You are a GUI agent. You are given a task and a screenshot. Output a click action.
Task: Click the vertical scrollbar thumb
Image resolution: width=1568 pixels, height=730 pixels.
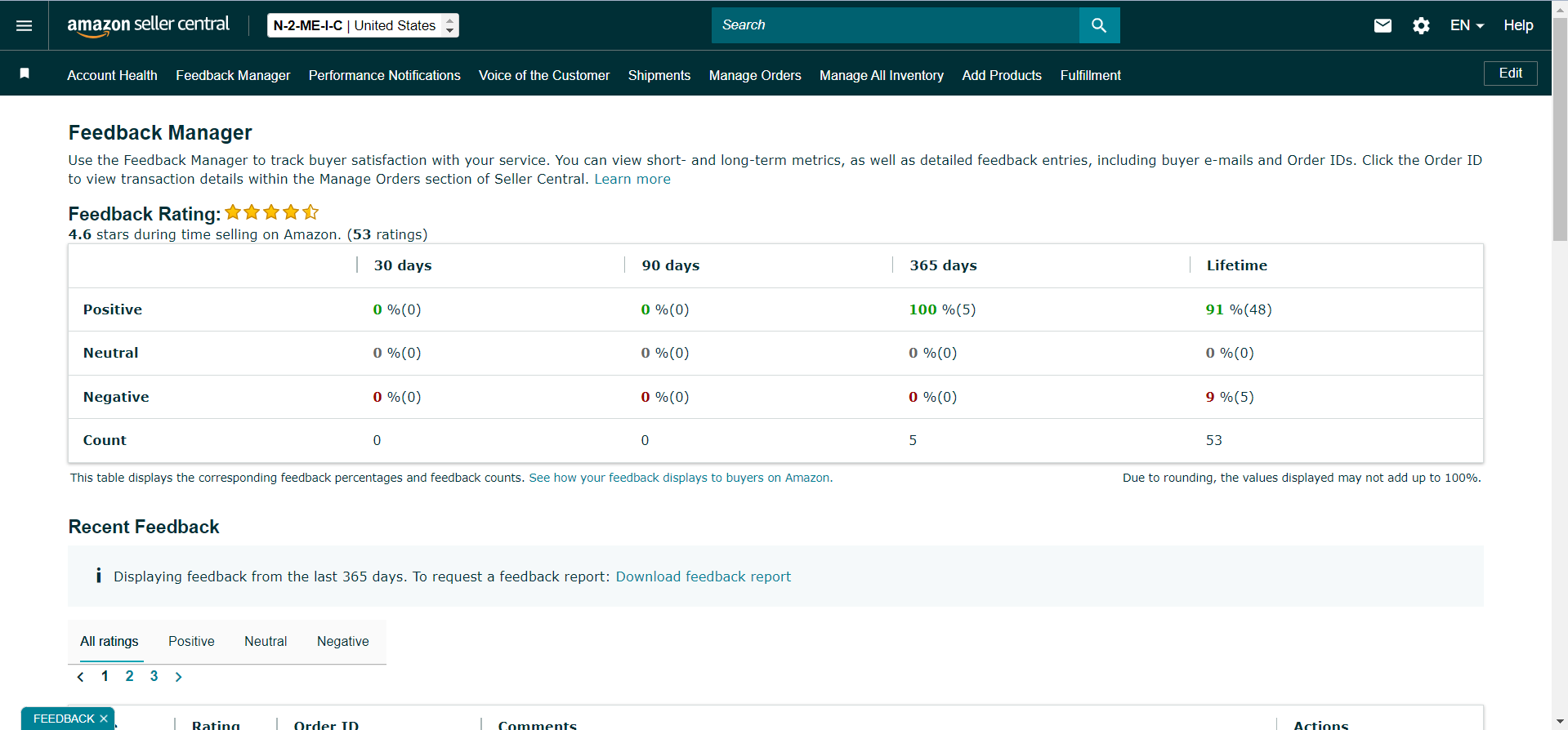pos(1560,128)
